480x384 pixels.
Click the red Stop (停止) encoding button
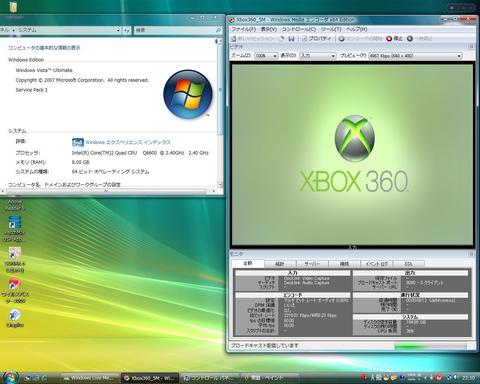pos(394,39)
